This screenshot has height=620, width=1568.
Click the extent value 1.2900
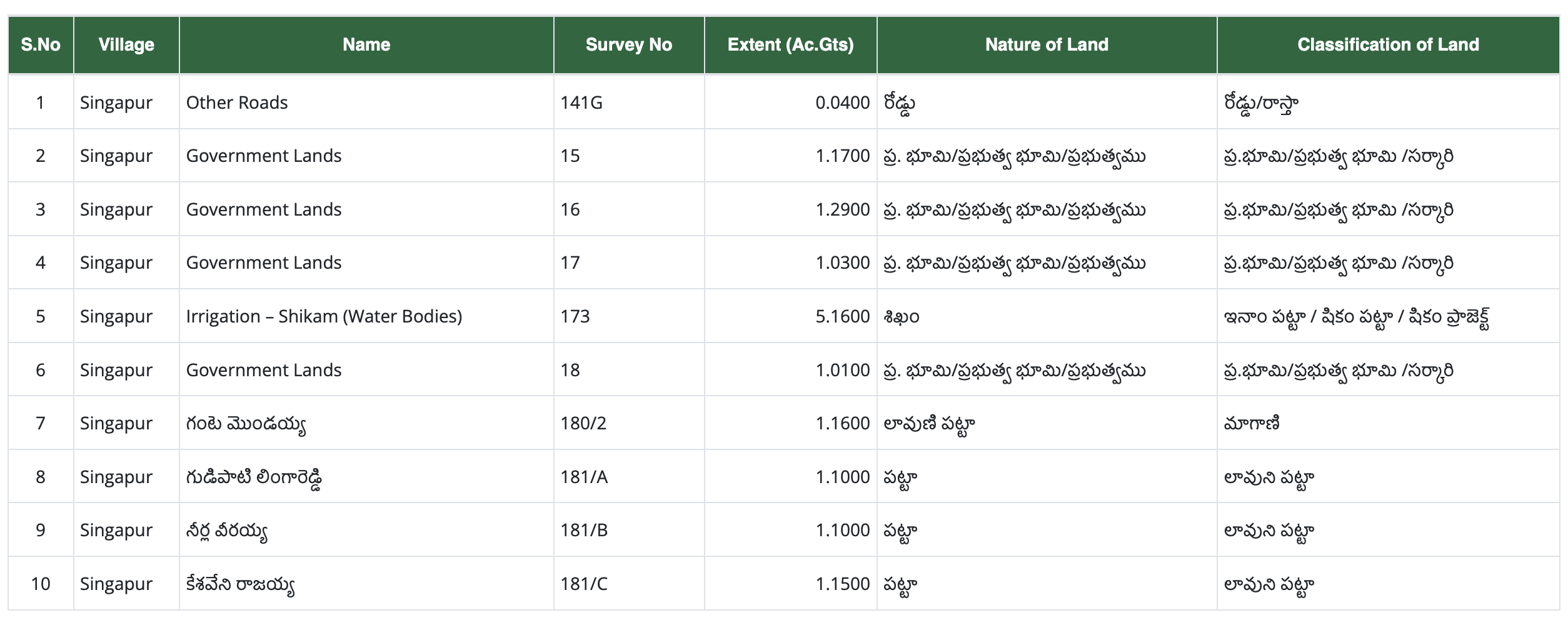844,209
